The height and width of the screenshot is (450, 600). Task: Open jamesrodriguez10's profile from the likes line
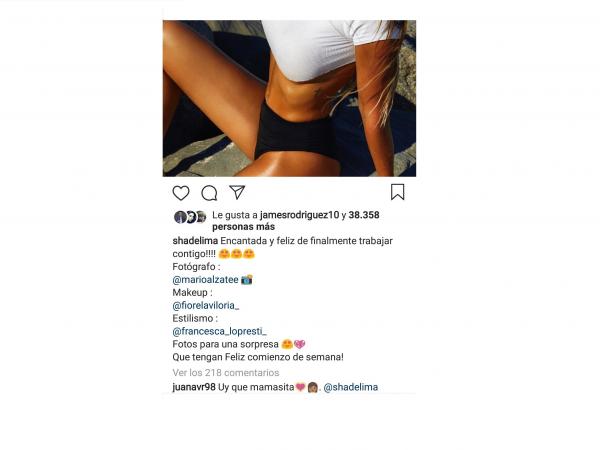click(300, 215)
